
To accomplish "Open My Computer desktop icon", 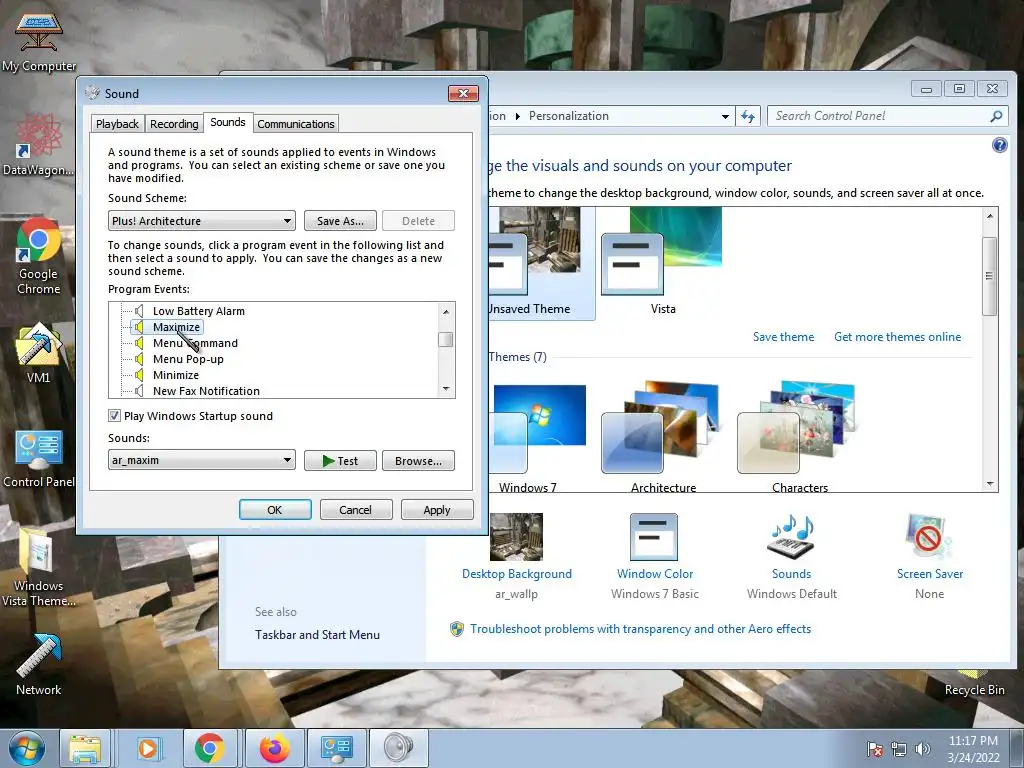I will pos(39,40).
